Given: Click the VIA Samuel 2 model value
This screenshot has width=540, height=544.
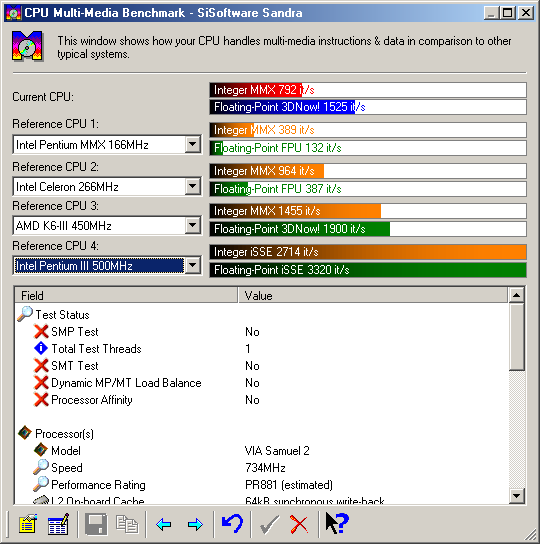Looking at the screenshot, I should [x=277, y=451].
